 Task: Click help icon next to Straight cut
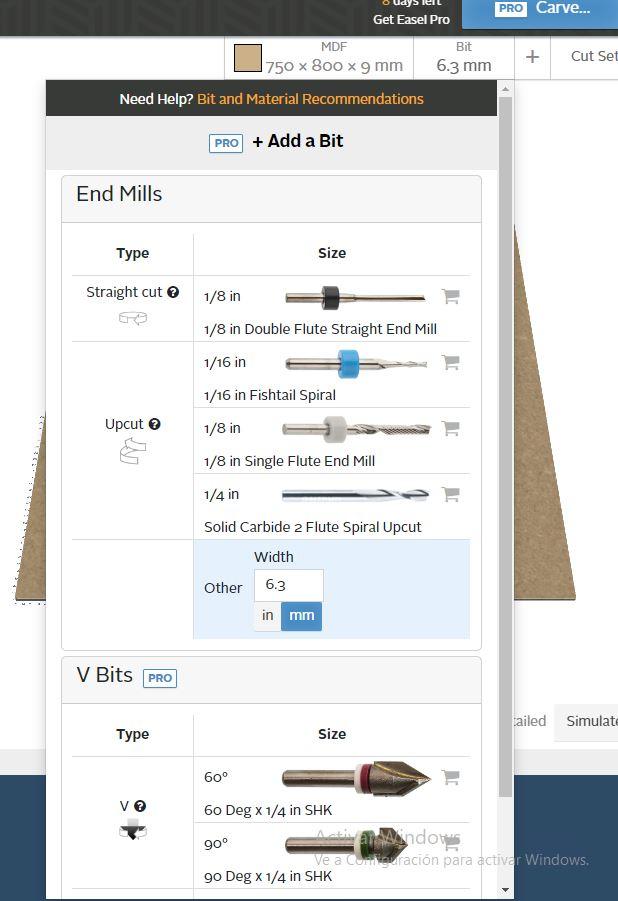coord(173,292)
